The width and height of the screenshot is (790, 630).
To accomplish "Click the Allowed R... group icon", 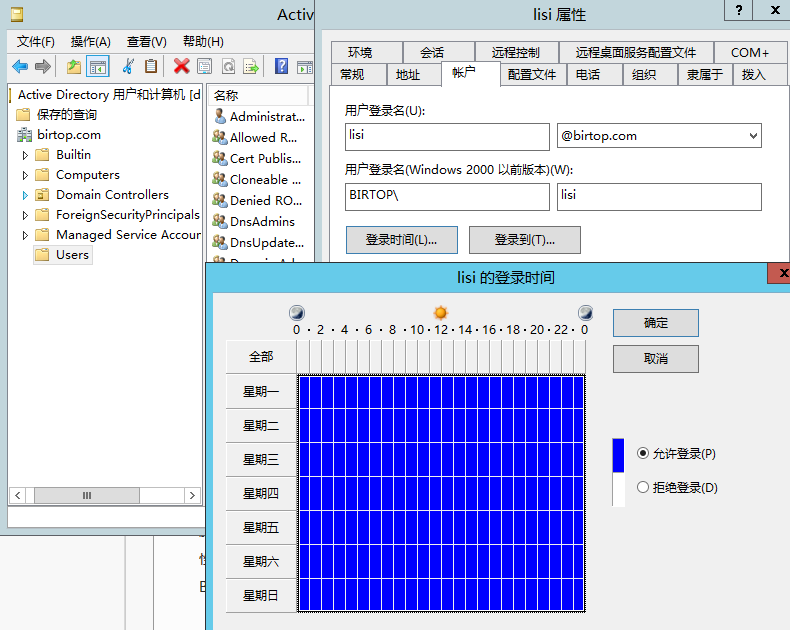I will coord(220,137).
